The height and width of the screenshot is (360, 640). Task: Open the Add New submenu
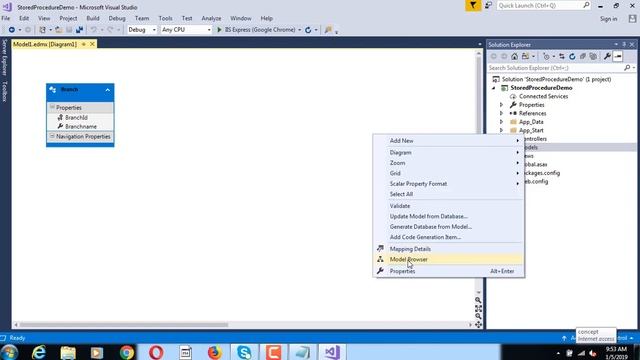449,140
